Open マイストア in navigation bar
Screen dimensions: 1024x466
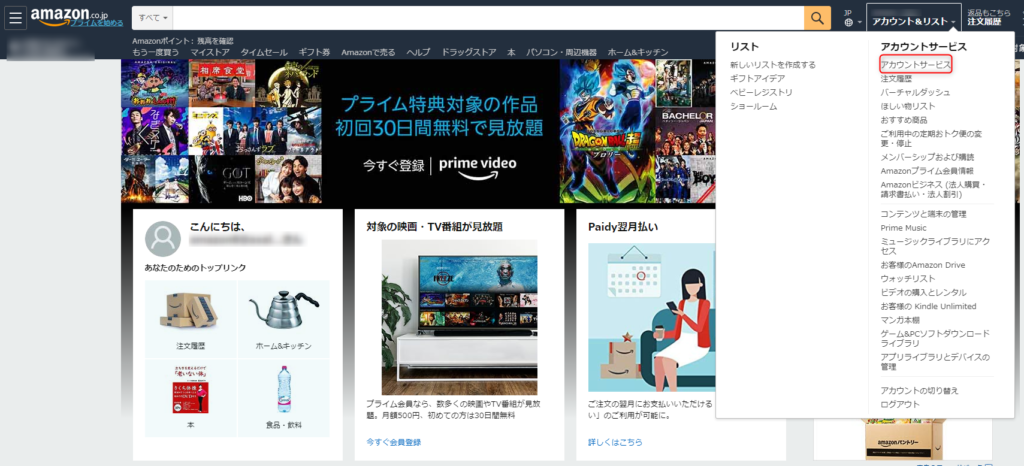tap(210, 52)
